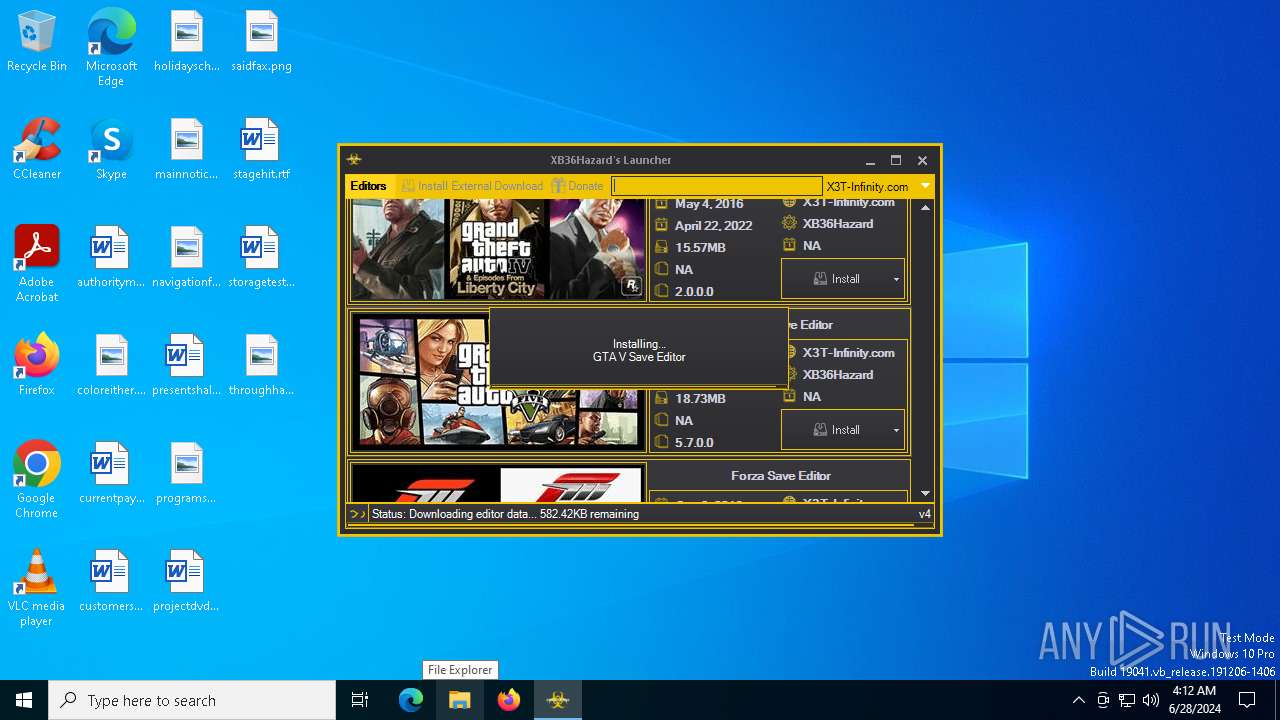Open the volume control in system tray
This screenshot has height=720, width=1280.
[1151, 700]
